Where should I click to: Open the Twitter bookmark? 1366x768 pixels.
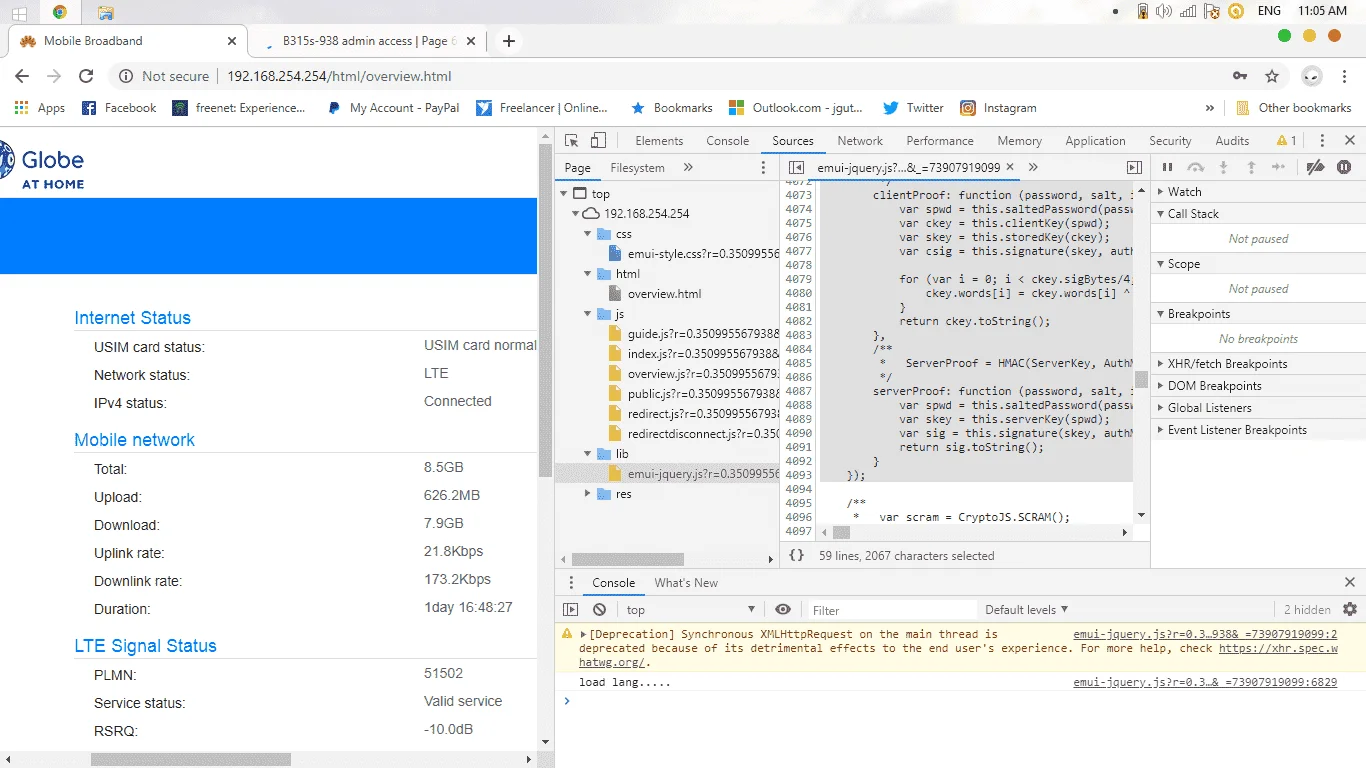click(x=913, y=108)
